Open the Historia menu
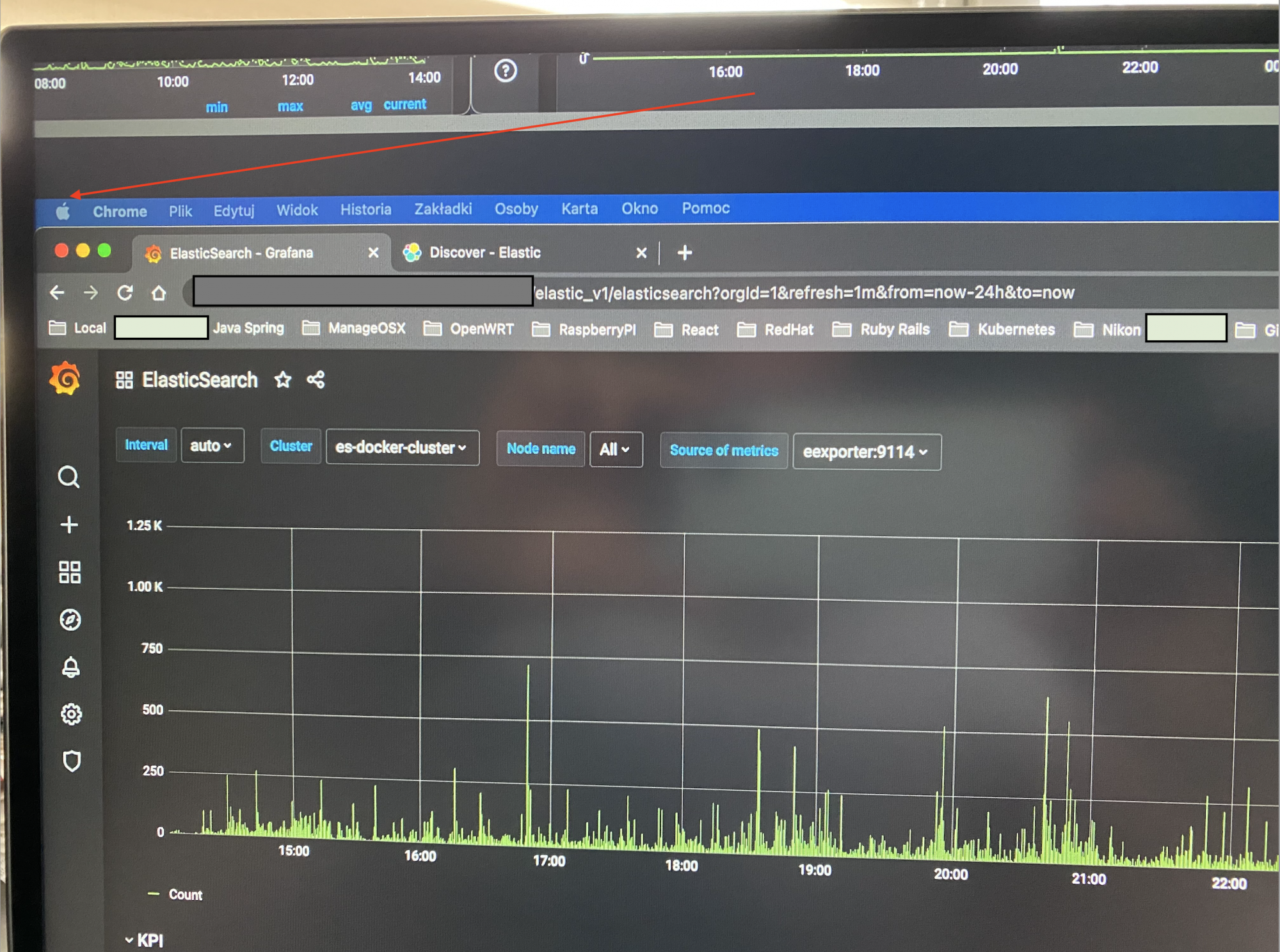1280x952 pixels. (365, 209)
